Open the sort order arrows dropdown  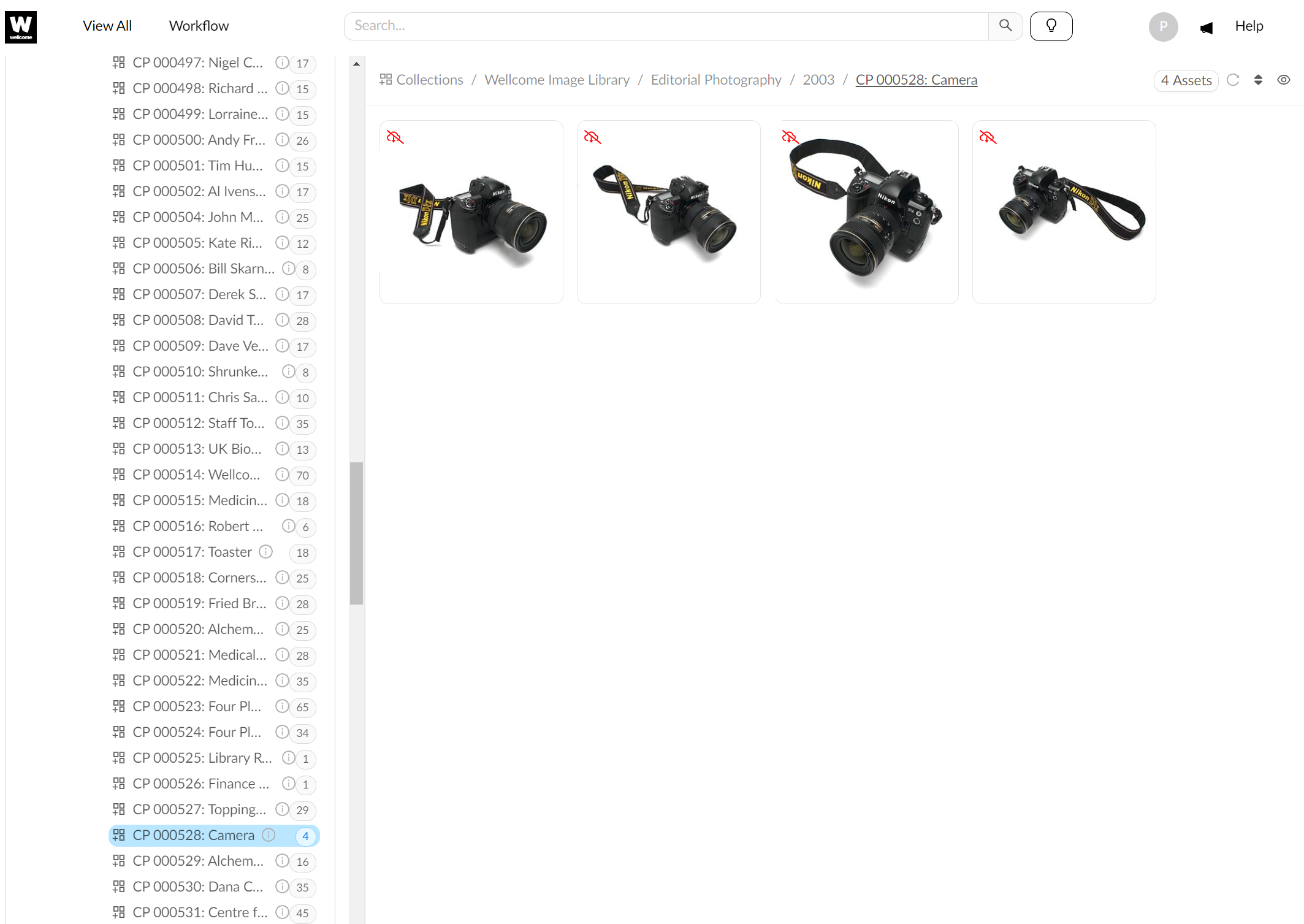click(x=1258, y=80)
